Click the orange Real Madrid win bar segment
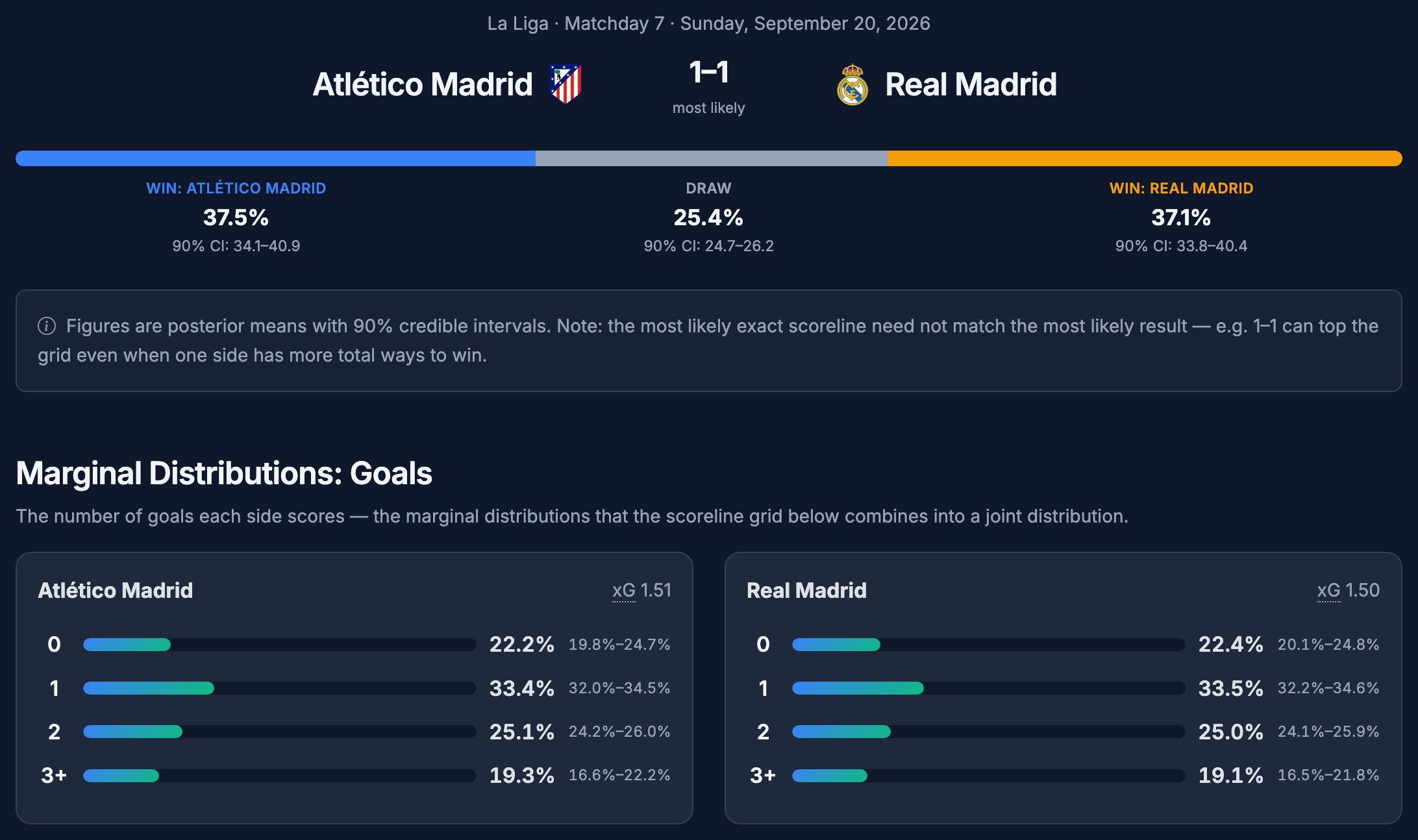Image resolution: width=1418 pixels, height=840 pixels. click(1145, 158)
